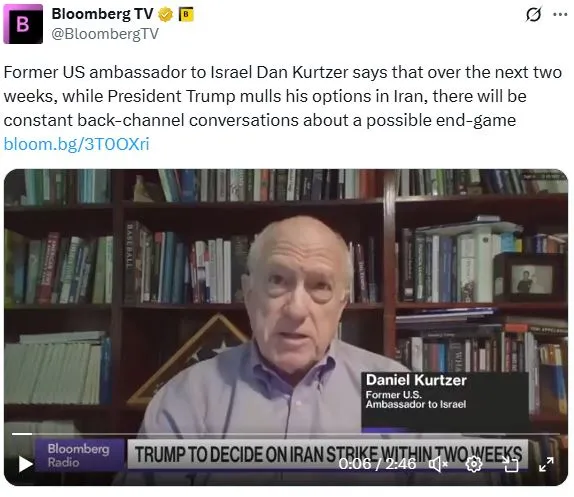Click the gold verified checkmark badge
The height and width of the screenshot is (497, 574).
click(x=165, y=15)
